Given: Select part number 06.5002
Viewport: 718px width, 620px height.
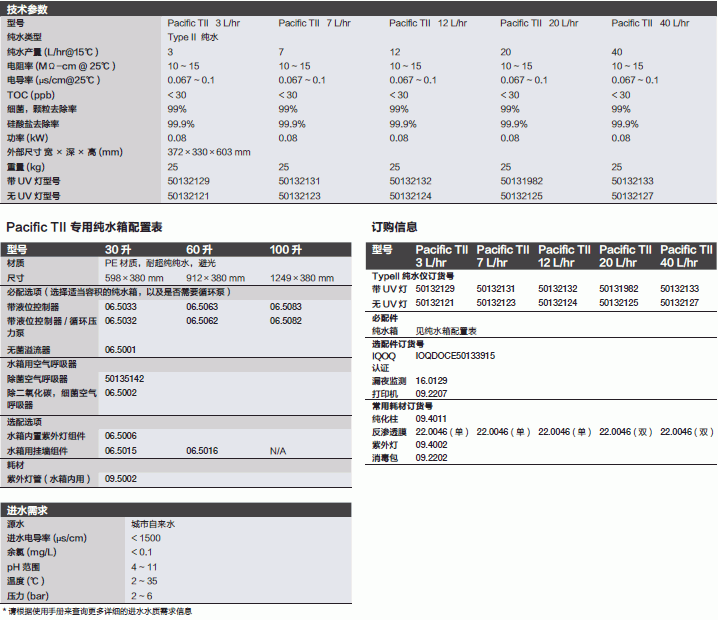Looking at the screenshot, I should 121,392.
